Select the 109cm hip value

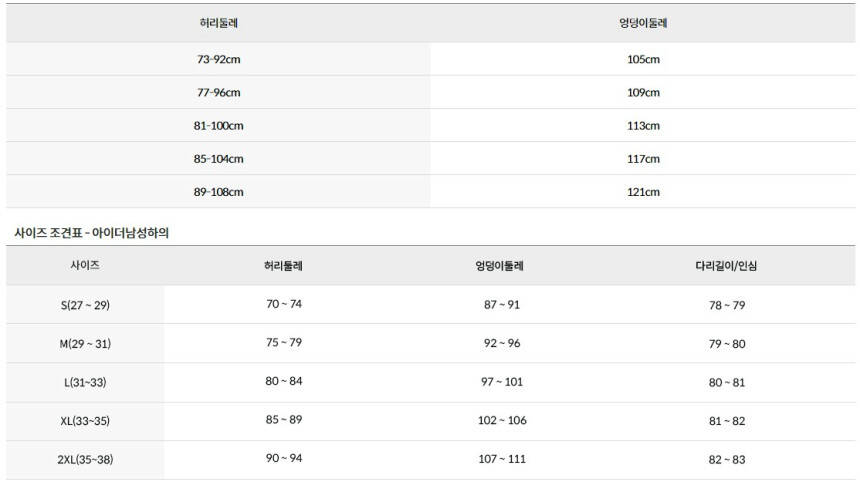(643, 93)
